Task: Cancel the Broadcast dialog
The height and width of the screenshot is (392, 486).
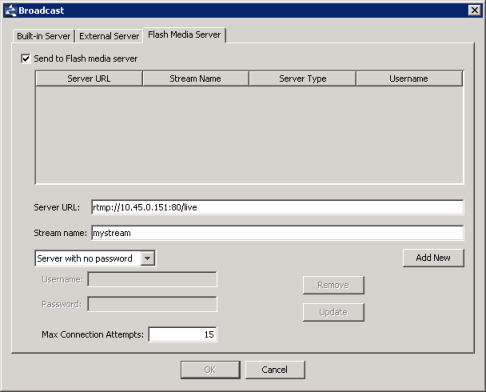Action: [275, 370]
